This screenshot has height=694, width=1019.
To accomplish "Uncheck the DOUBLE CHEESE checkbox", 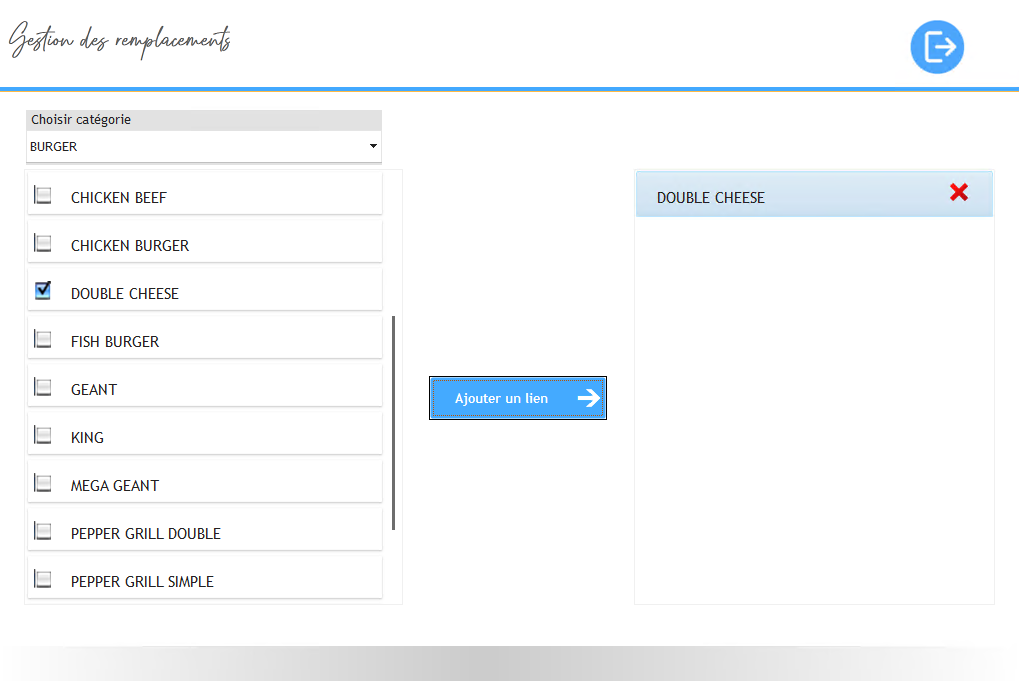I will coord(43,291).
